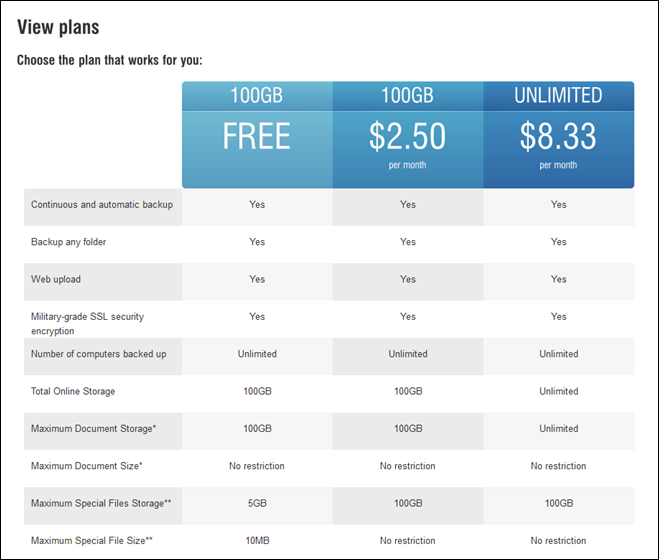Viewport: 659px width, 560px height.
Task: Click the 10MB special file size value
Action: coord(257,541)
